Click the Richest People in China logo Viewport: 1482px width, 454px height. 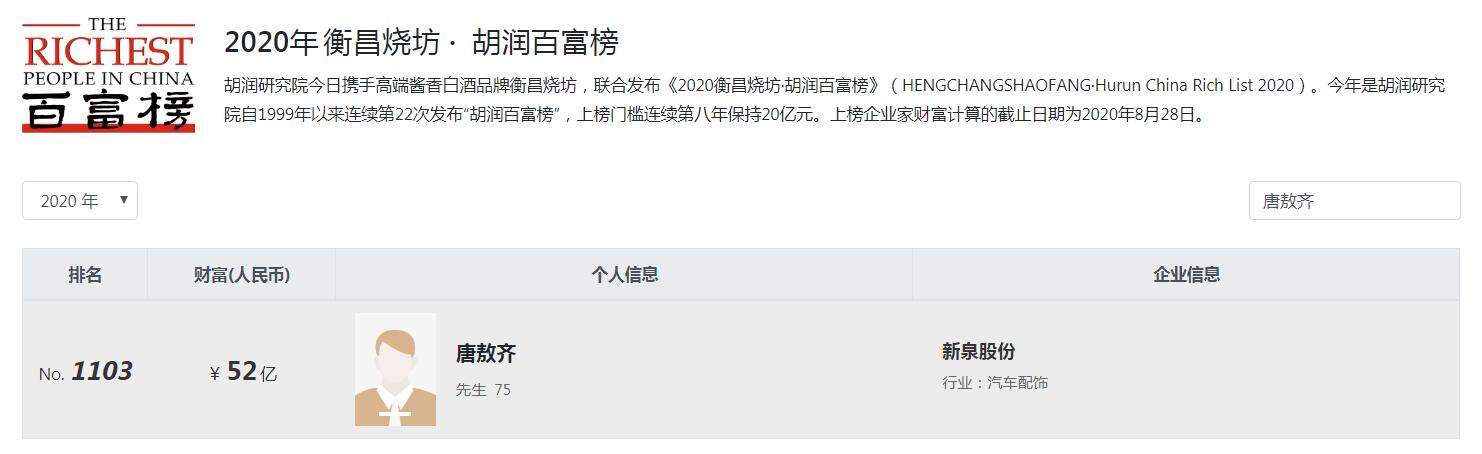108,75
